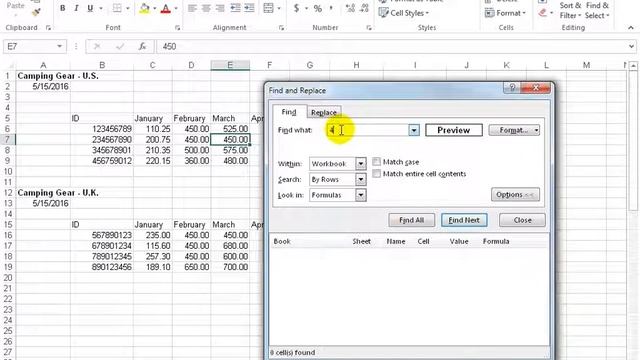Apply the yellow Fill Color bucket

point(144,8)
